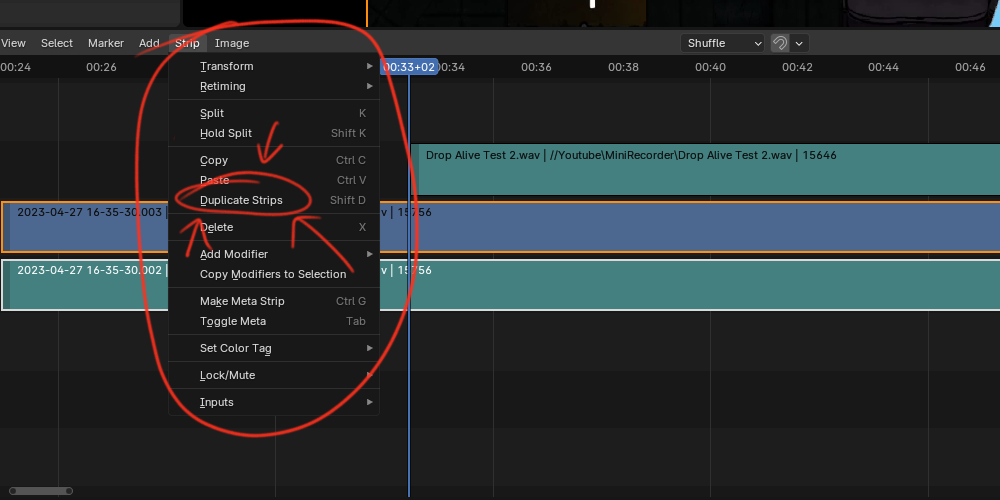Viewport: 1000px width, 500px height.
Task: Expand the Lock/Mute submenu
Action: [274, 375]
